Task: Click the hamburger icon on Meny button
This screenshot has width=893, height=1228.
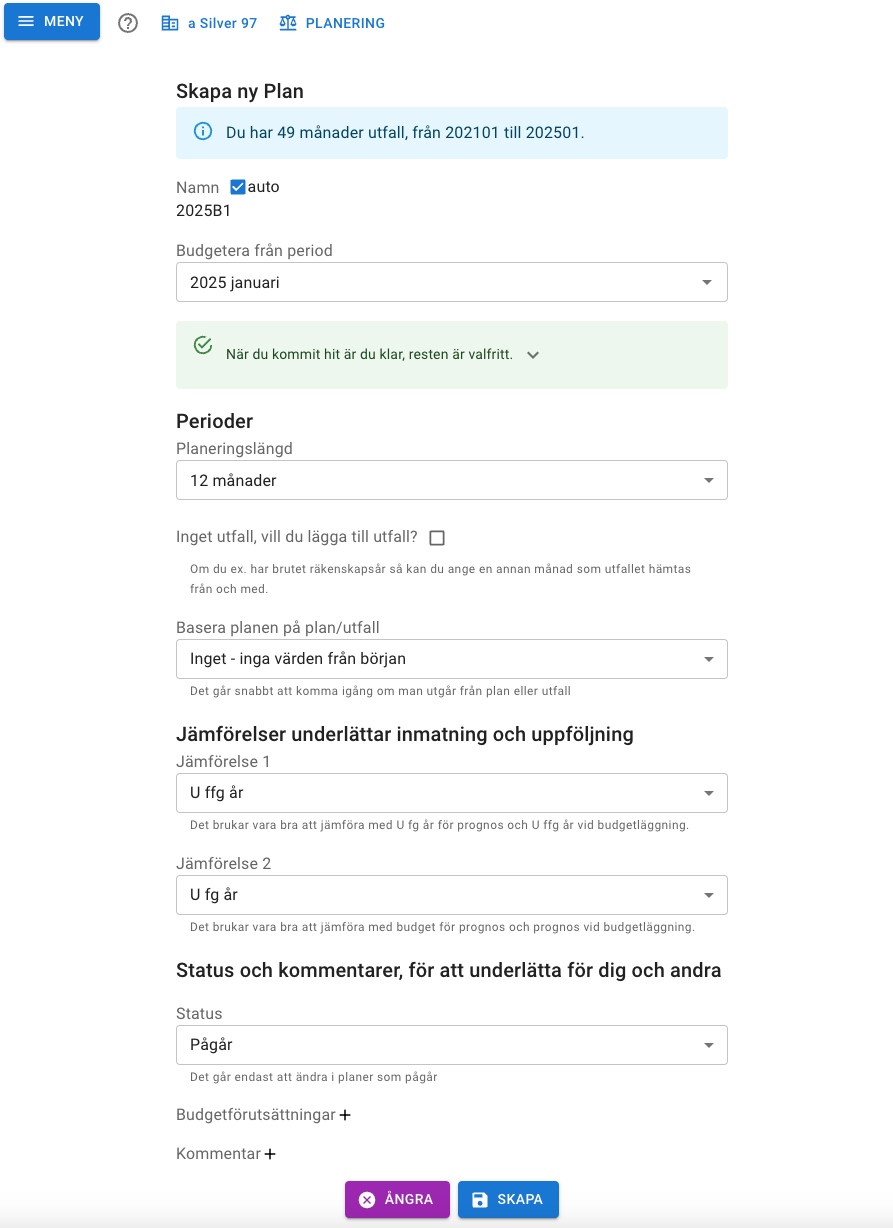Action: point(26,22)
